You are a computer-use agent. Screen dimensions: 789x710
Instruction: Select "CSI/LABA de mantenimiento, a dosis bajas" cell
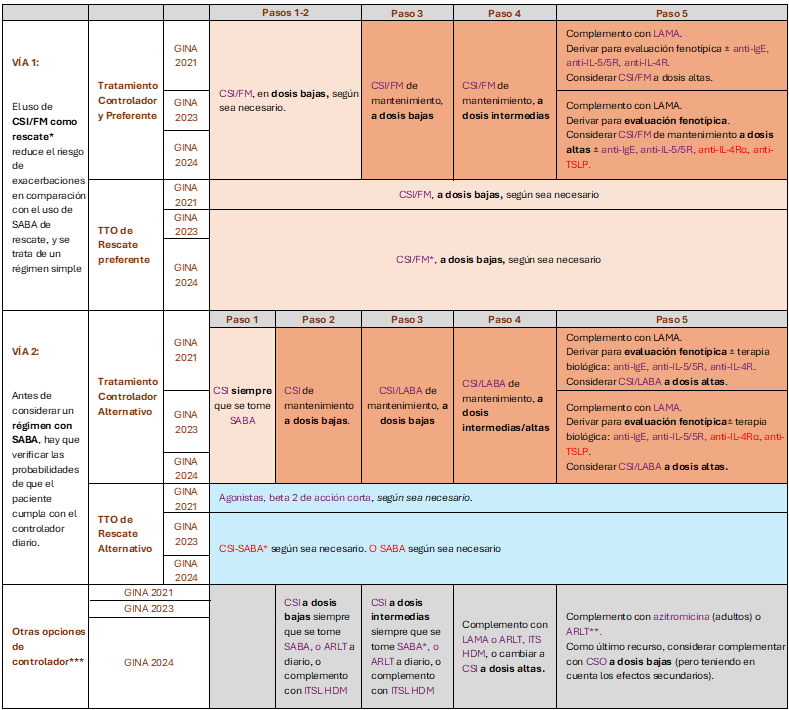coord(407,405)
